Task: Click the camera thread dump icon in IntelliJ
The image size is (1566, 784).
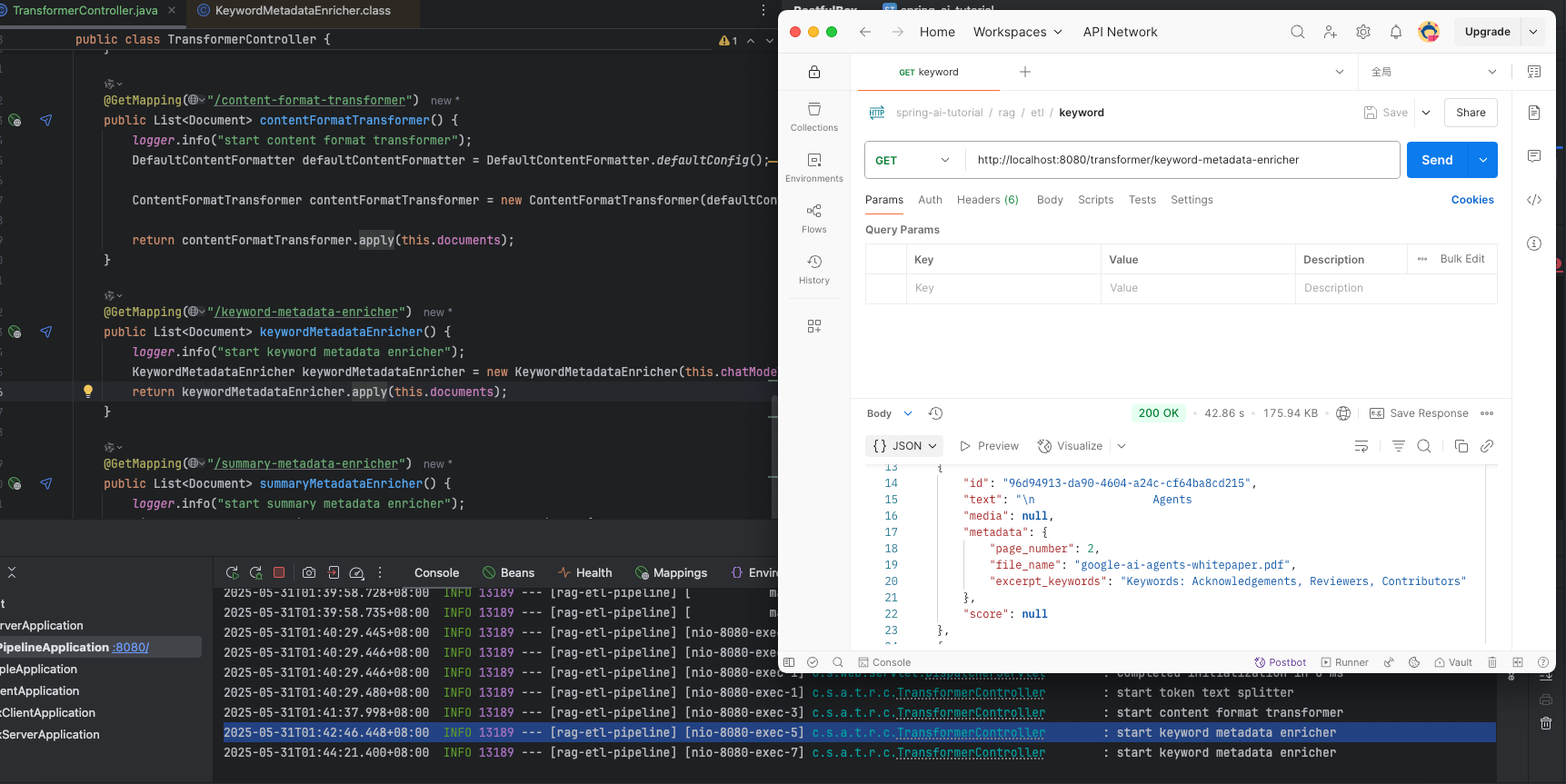Action: (309, 572)
